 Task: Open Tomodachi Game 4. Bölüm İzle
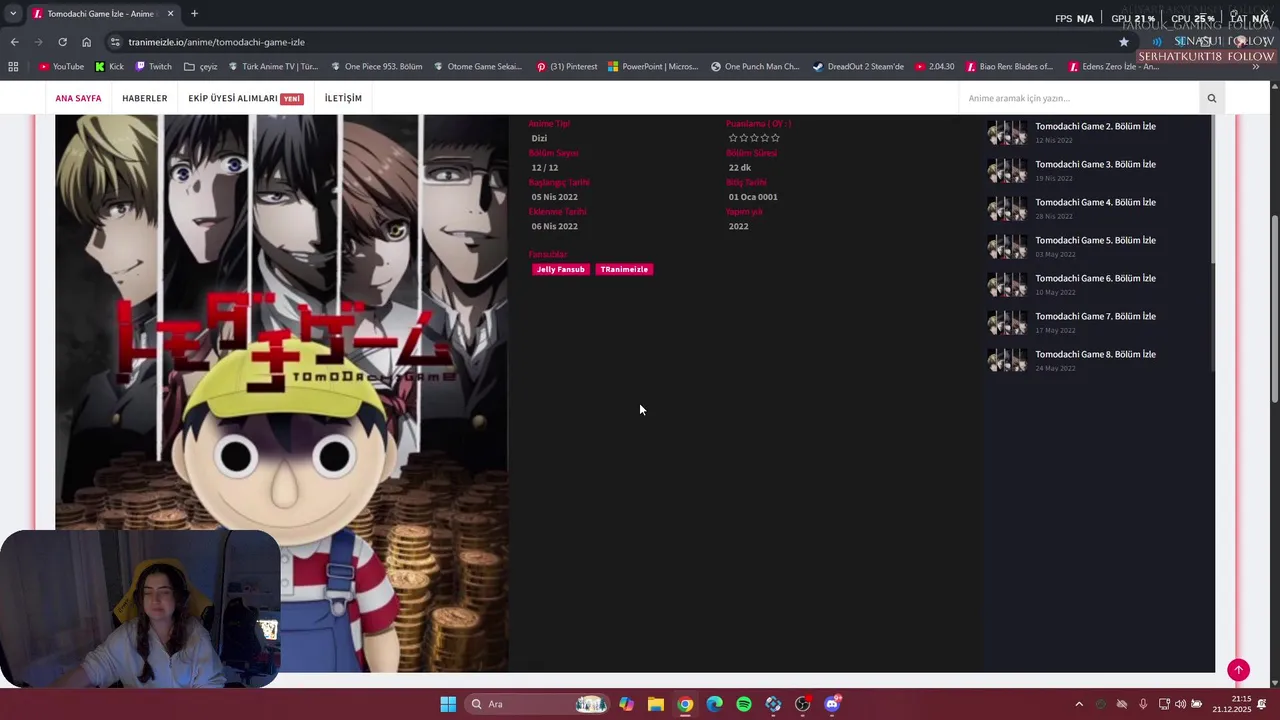click(1095, 202)
